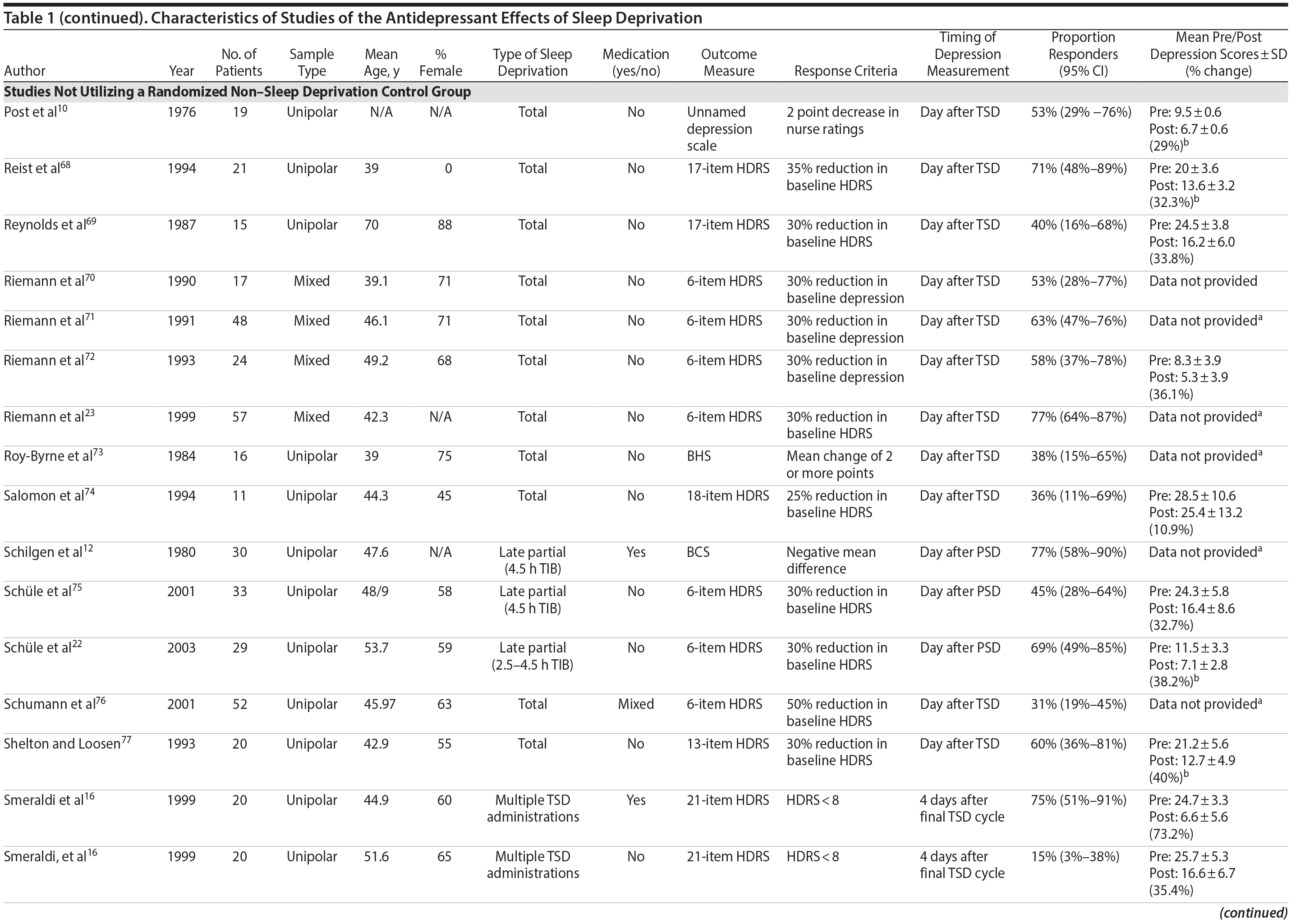This screenshot has width=1291, height=924.
Task: Click the Author column header
Action: pyautogui.click(x=24, y=71)
